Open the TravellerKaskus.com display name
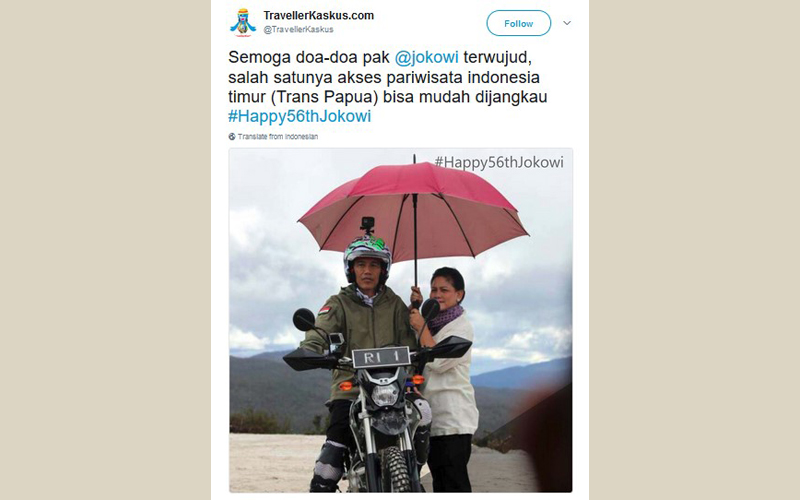This screenshot has height=500, width=800. click(318, 16)
